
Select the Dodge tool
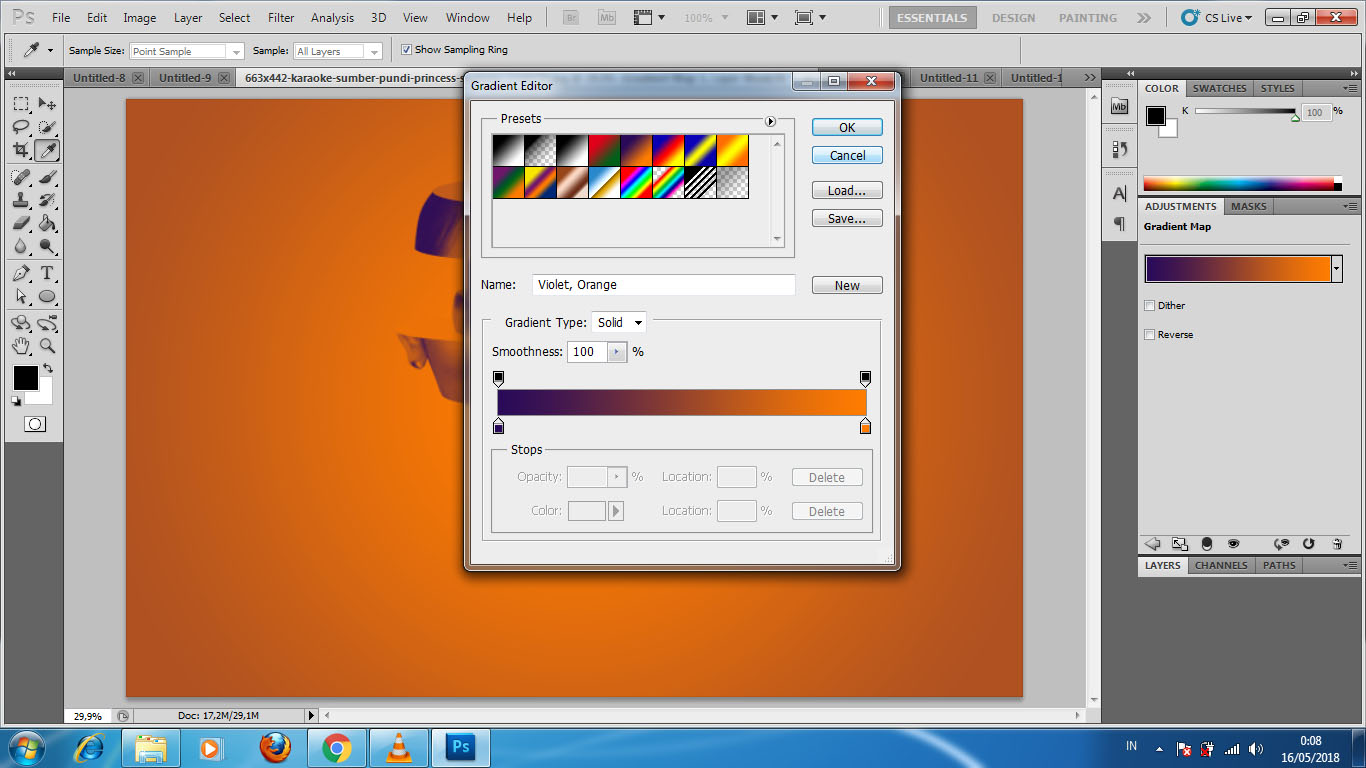(47, 246)
